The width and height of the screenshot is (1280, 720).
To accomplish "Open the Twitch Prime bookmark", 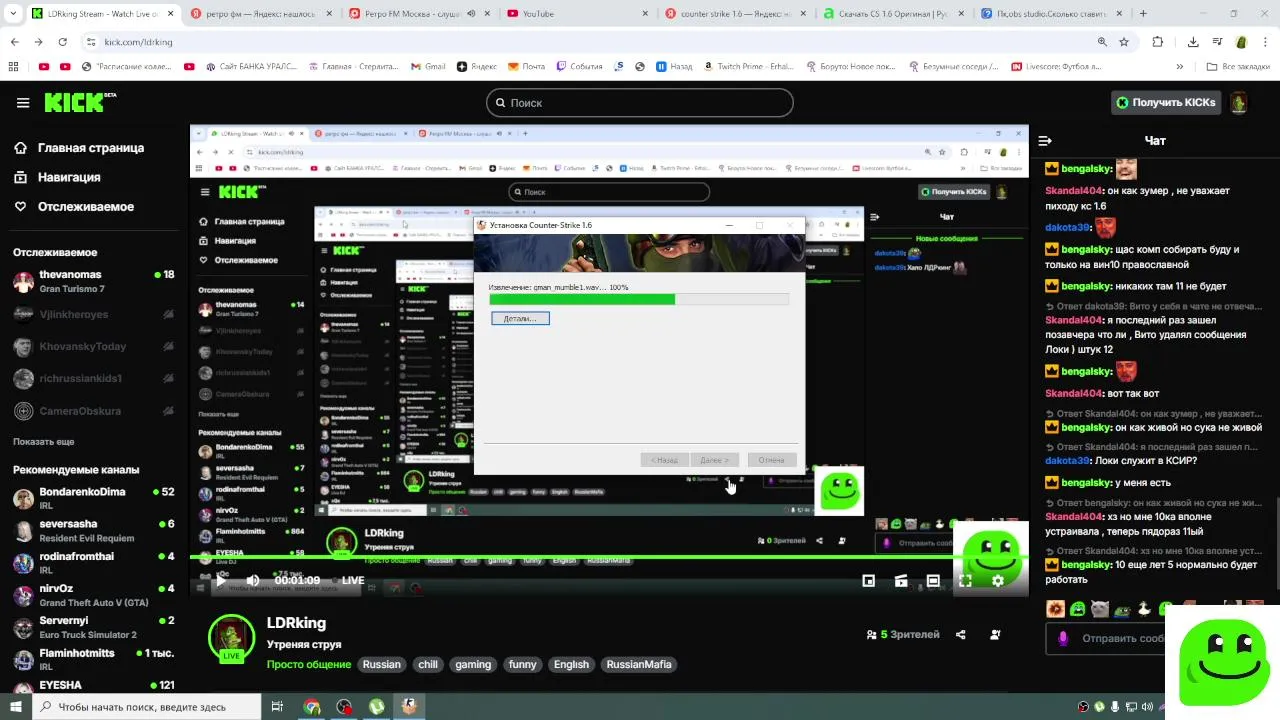I will click(x=749, y=66).
